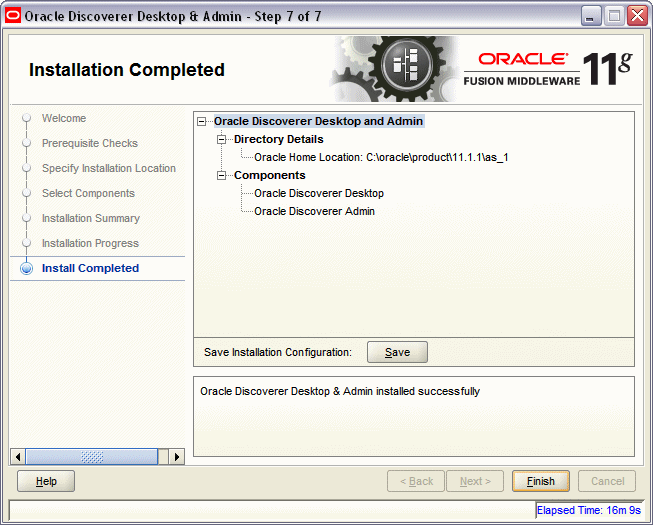Click the Help button
Viewport: 653px width, 525px height.
(x=46, y=481)
